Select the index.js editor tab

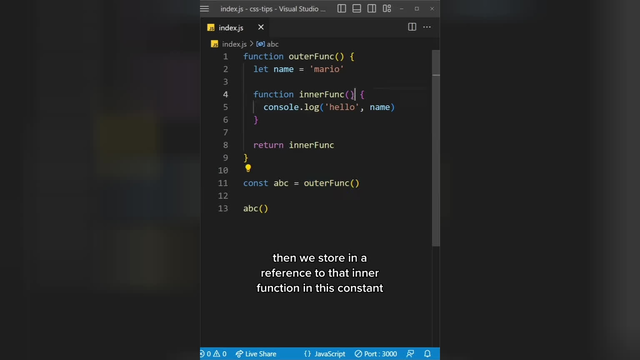pyautogui.click(x=231, y=27)
